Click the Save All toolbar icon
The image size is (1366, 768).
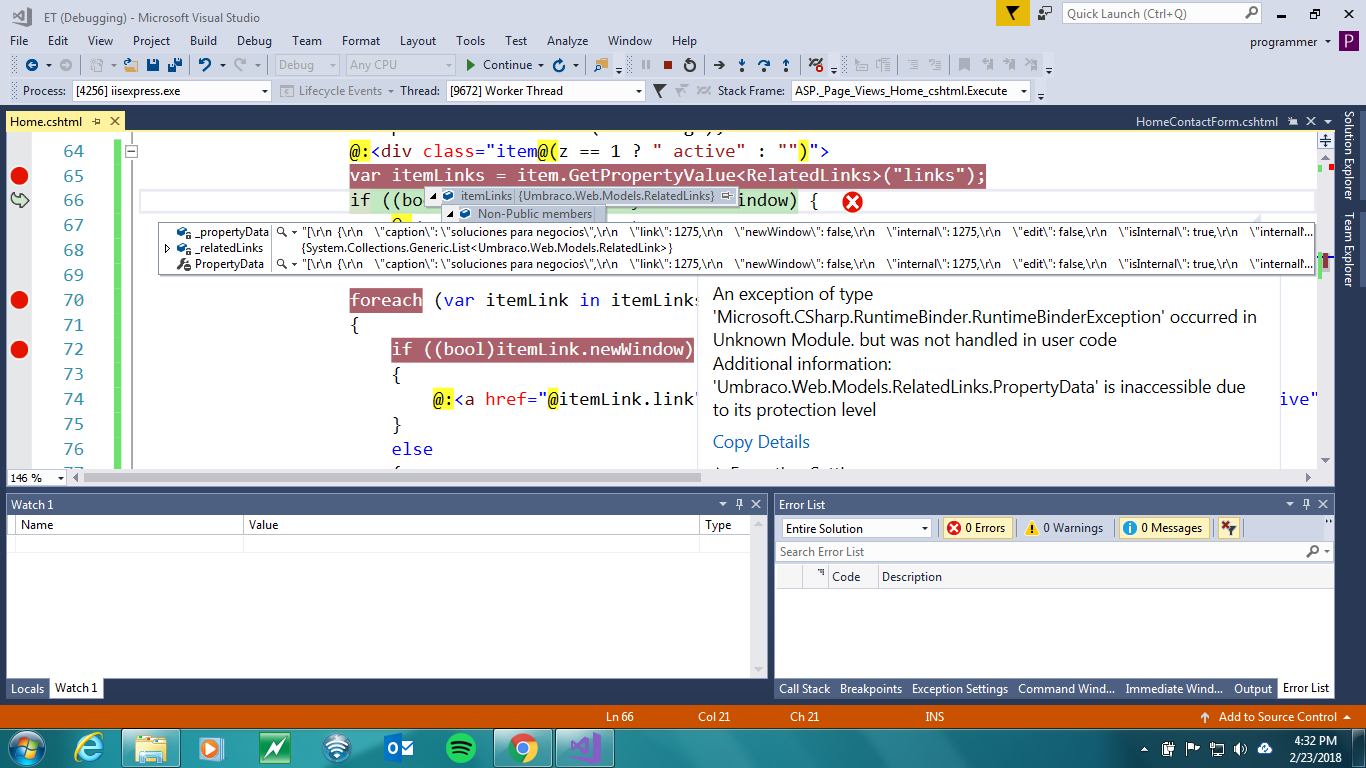pos(175,65)
